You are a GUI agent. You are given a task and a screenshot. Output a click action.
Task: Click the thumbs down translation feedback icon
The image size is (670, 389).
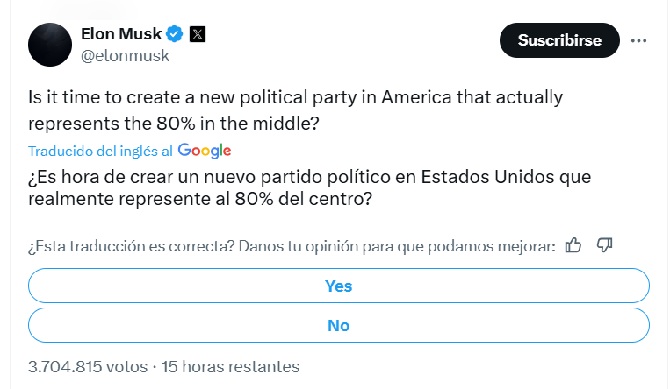(x=604, y=245)
